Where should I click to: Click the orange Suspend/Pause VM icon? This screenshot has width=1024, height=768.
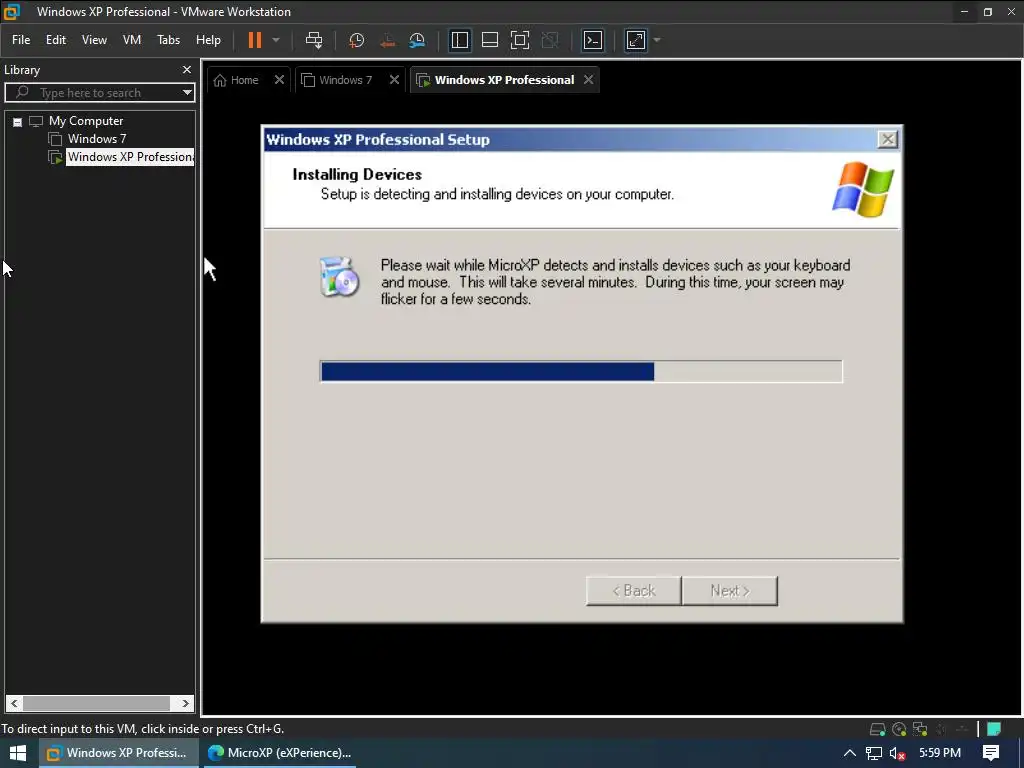pos(255,40)
